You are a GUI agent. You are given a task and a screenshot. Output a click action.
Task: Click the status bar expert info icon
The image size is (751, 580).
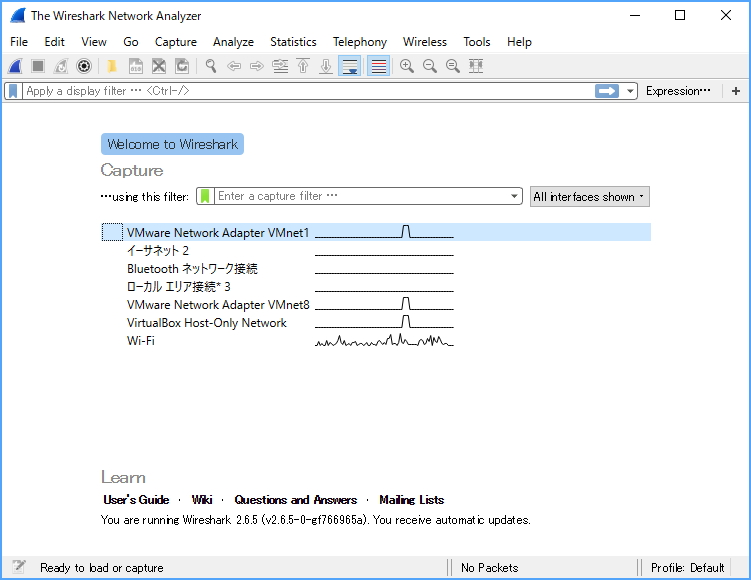(19, 567)
